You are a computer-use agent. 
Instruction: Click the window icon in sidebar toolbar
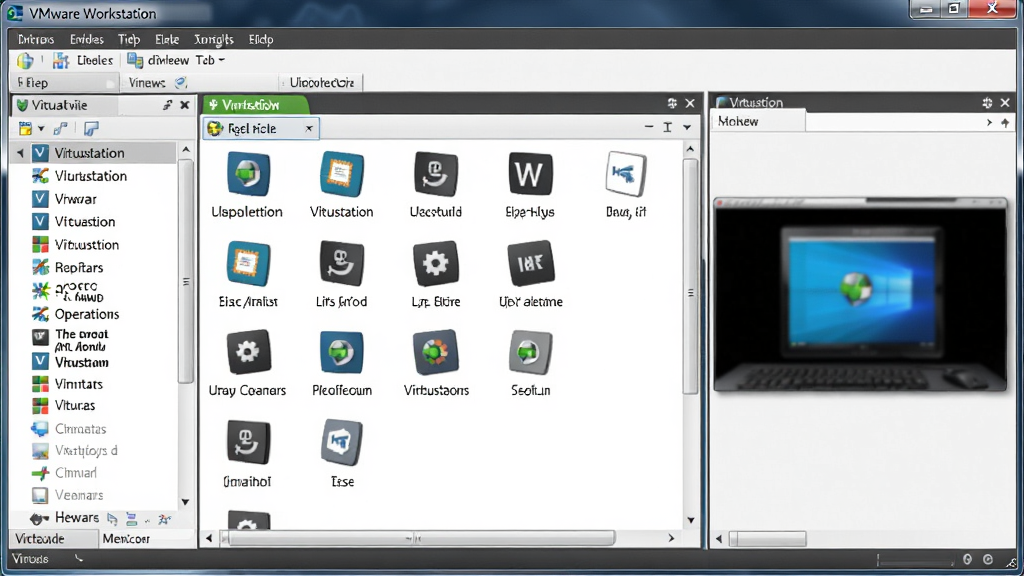coord(91,129)
